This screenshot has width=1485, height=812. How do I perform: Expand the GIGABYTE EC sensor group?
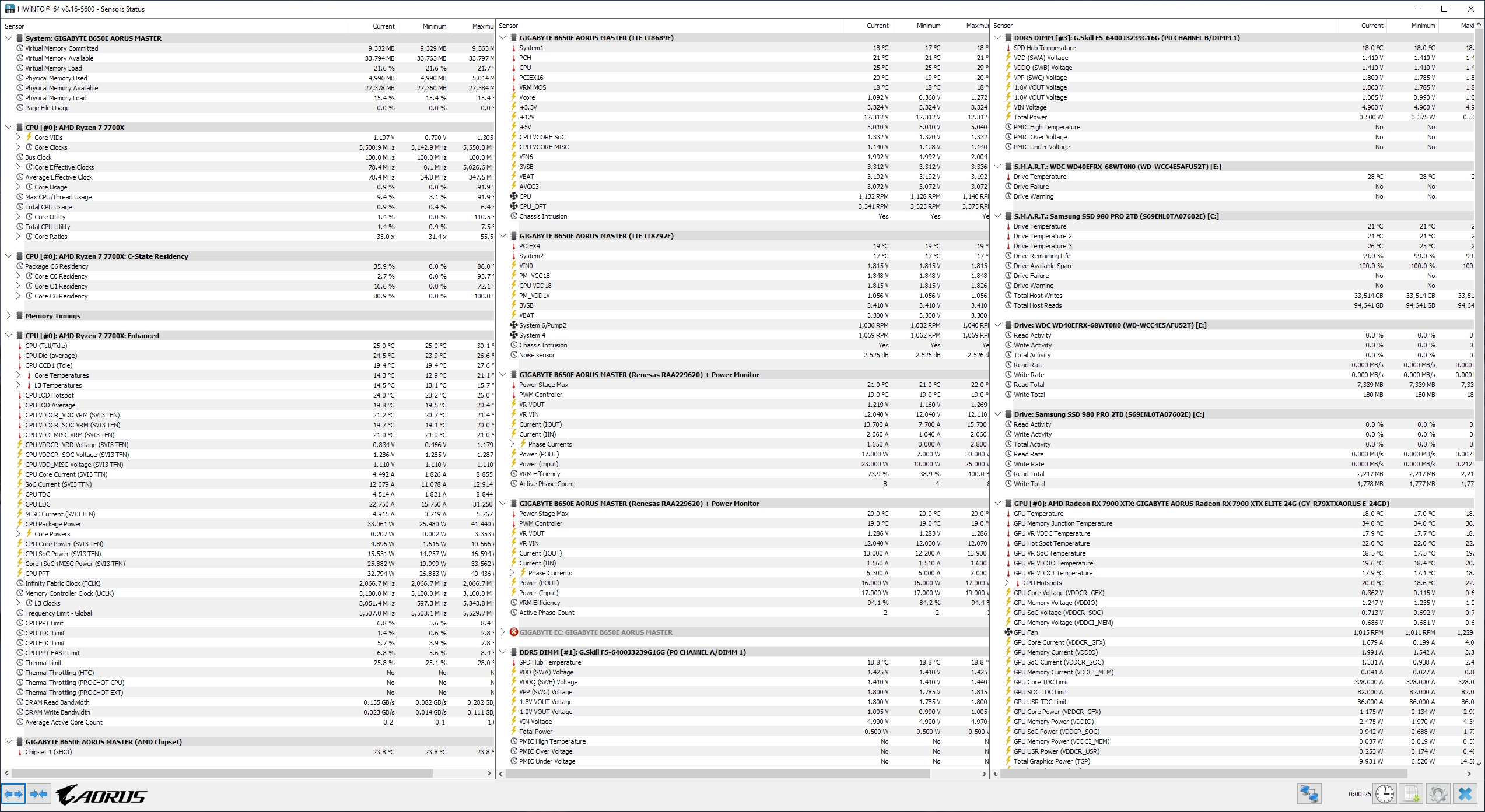[x=503, y=632]
